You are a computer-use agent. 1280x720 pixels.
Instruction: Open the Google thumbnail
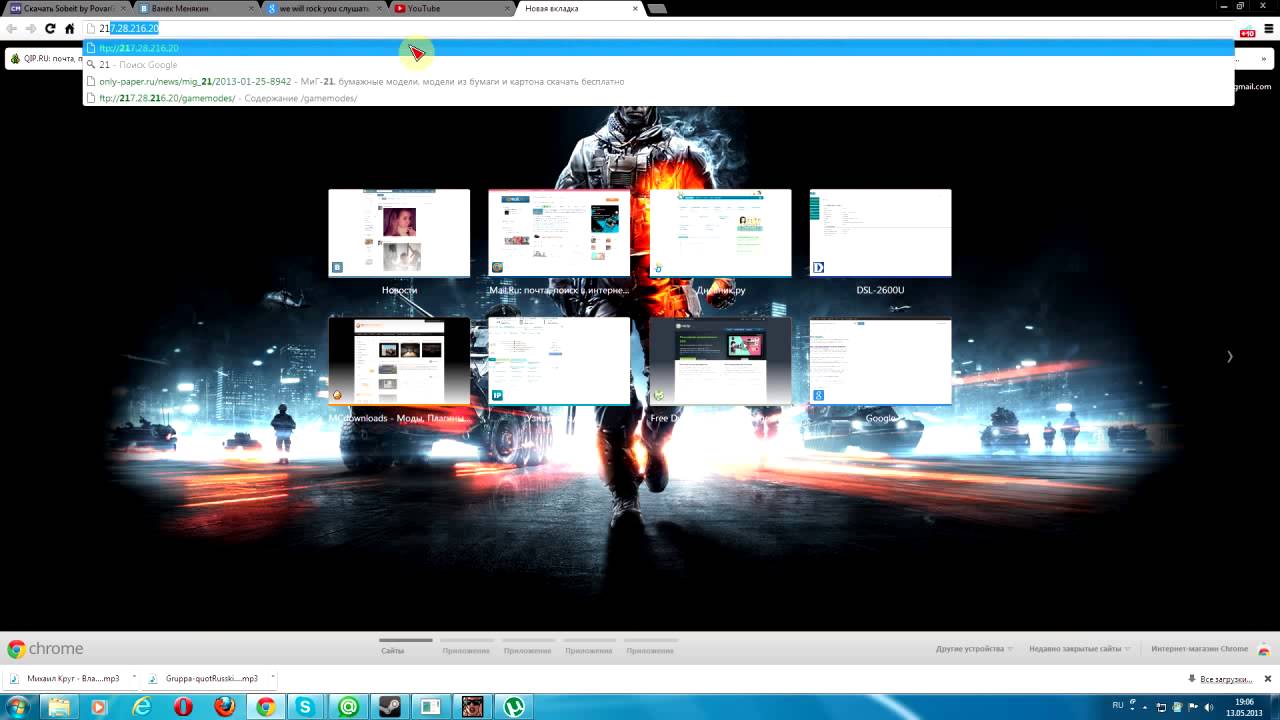tap(880, 361)
